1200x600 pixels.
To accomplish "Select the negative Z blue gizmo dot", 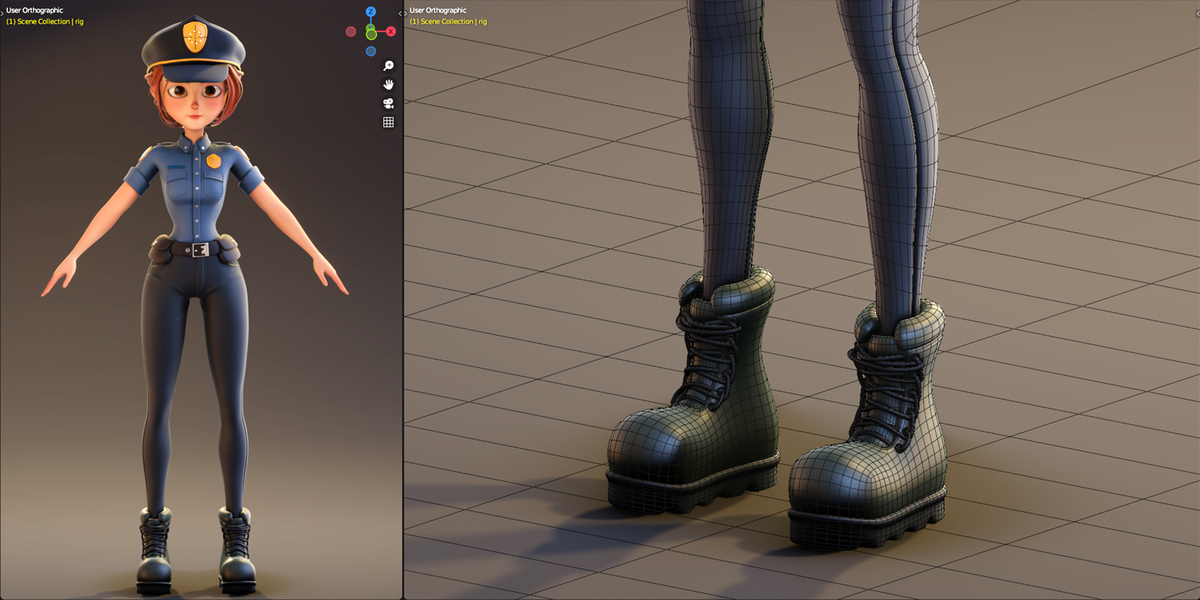I will click(371, 51).
